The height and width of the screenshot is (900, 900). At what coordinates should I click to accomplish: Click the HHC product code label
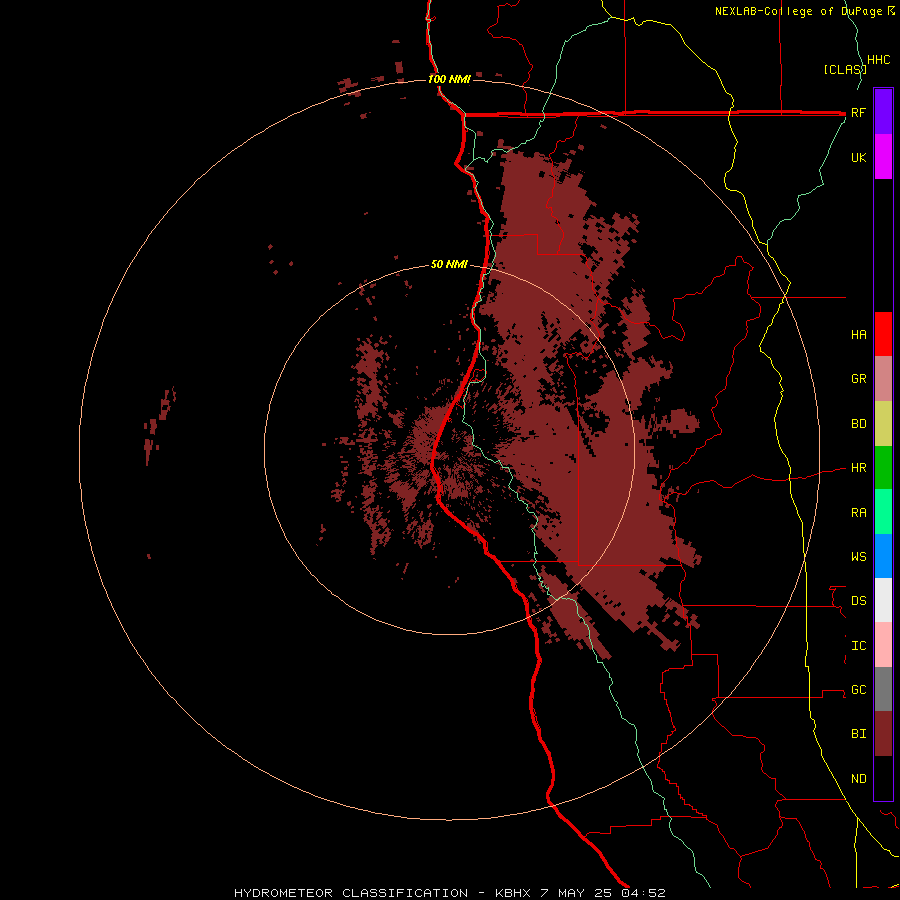[878, 60]
